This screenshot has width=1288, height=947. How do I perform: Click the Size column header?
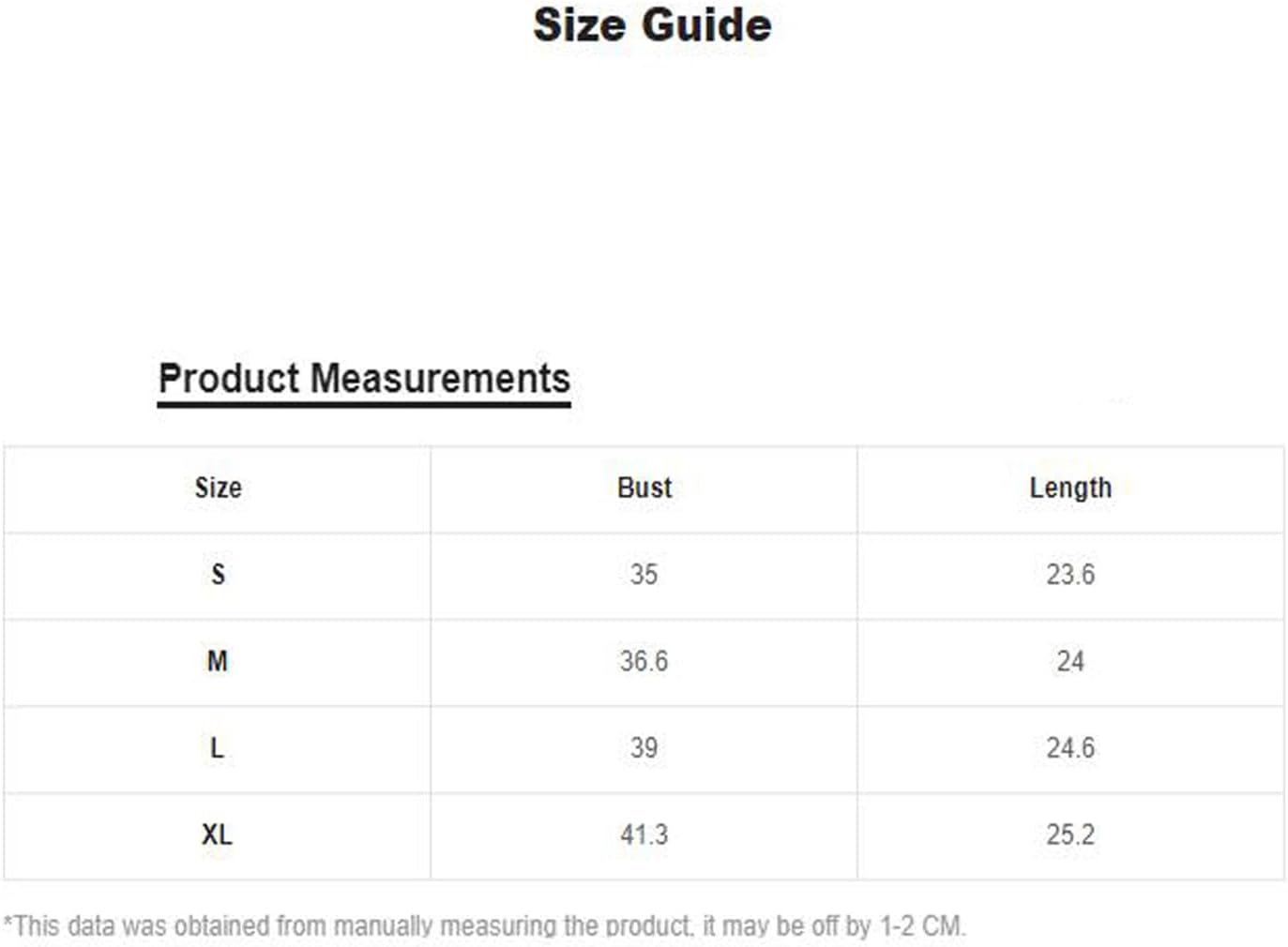218,488
